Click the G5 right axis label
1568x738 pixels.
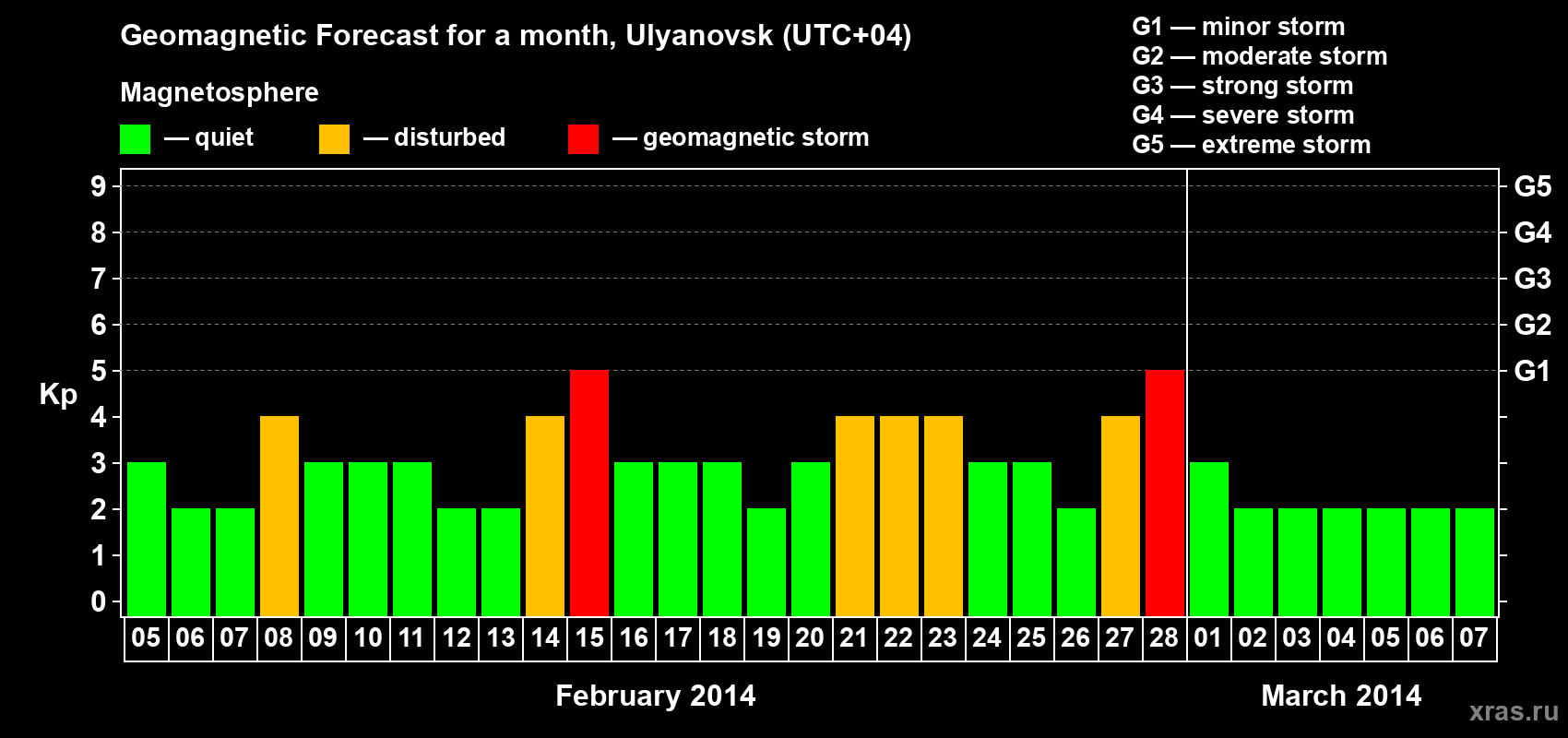click(x=1532, y=186)
